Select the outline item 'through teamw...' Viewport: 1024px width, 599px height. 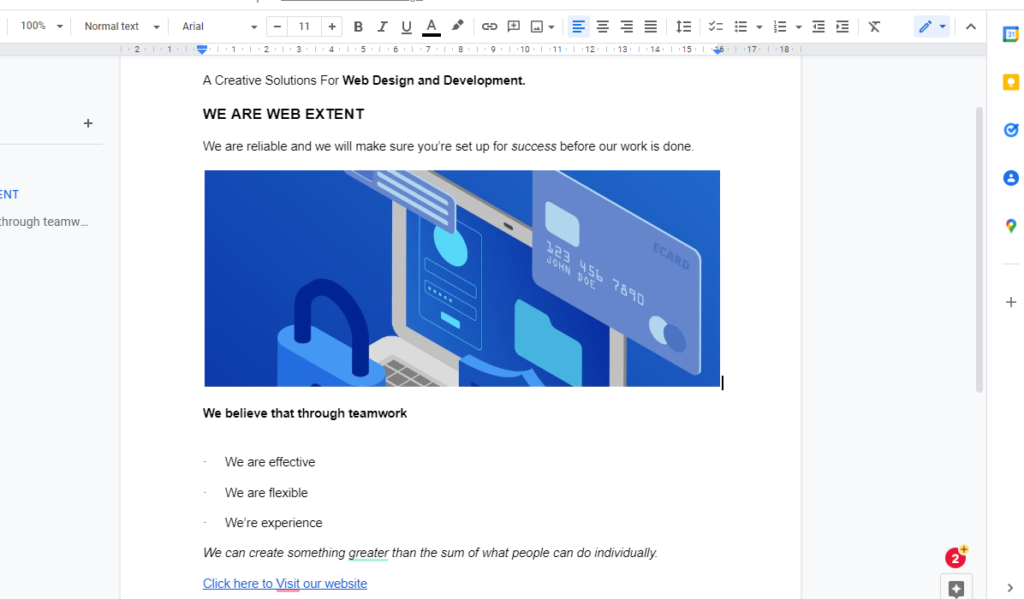[x=44, y=222]
